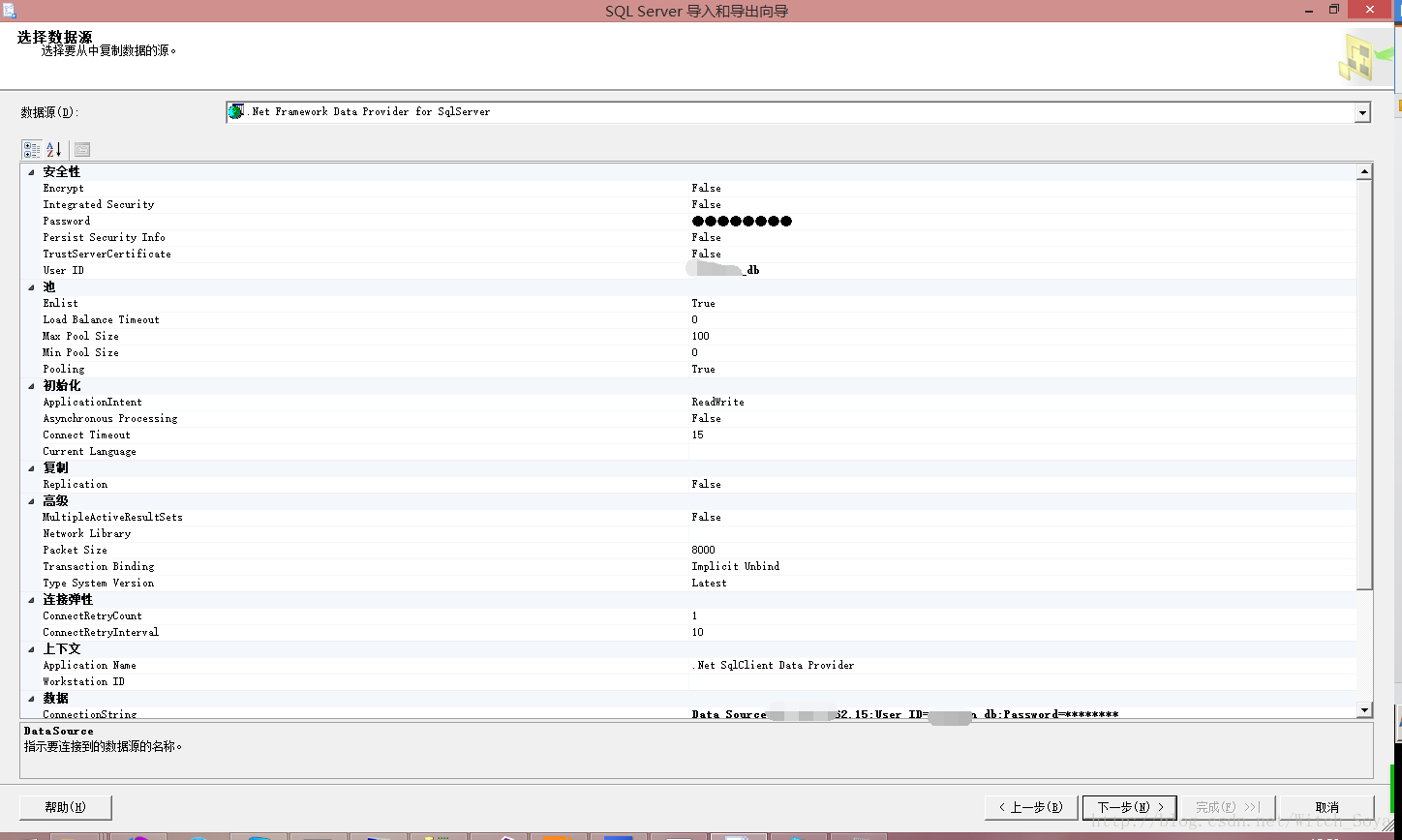Cancel the wizard with 取消
This screenshot has width=1402, height=840.
coord(1326,807)
